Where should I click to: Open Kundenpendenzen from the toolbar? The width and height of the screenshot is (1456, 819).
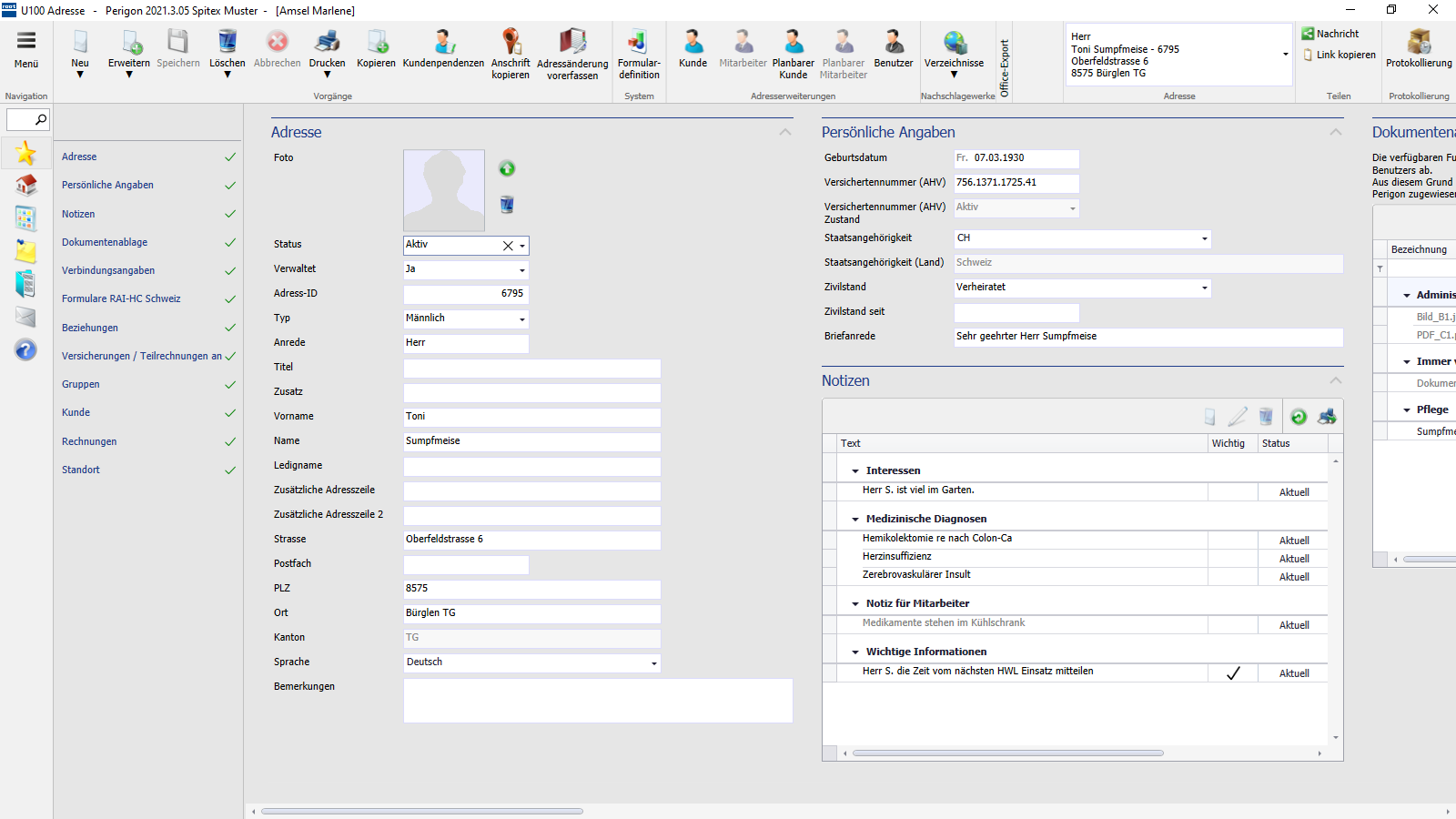(x=443, y=42)
